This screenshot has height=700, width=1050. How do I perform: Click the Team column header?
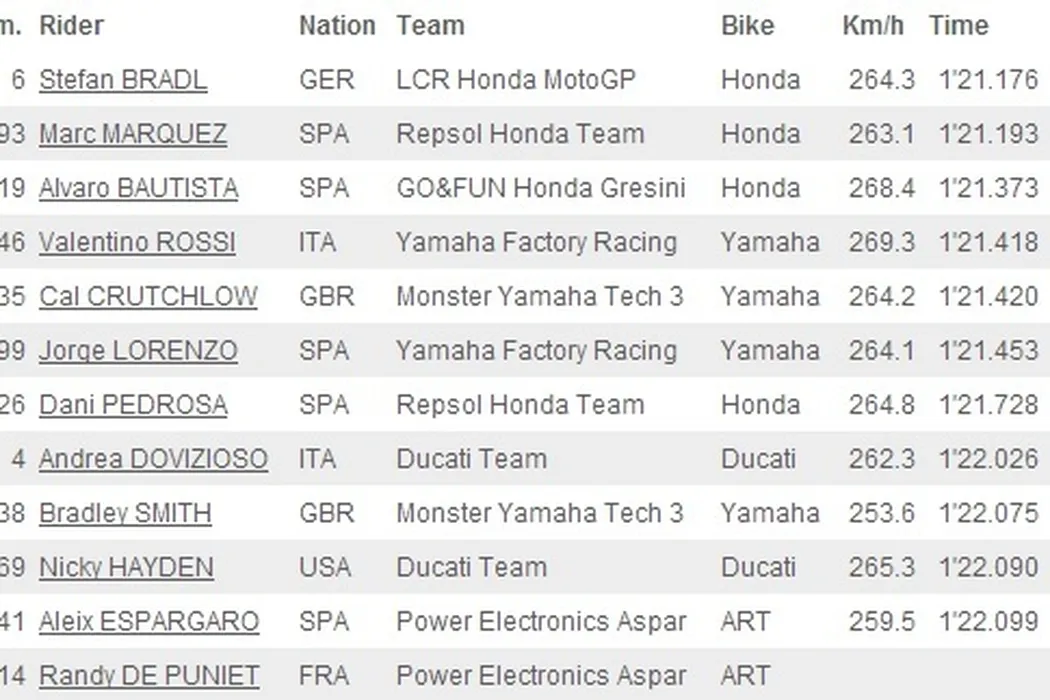click(x=430, y=25)
